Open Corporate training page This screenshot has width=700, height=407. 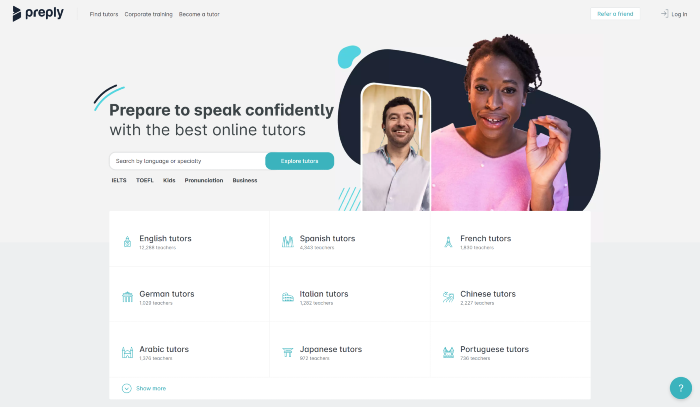148,14
